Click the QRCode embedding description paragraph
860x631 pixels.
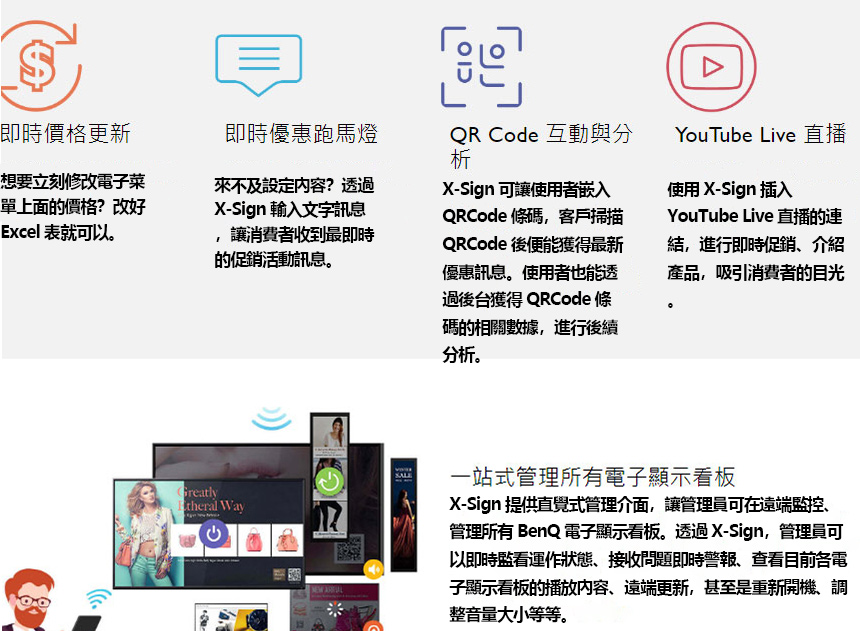[x=533, y=272]
